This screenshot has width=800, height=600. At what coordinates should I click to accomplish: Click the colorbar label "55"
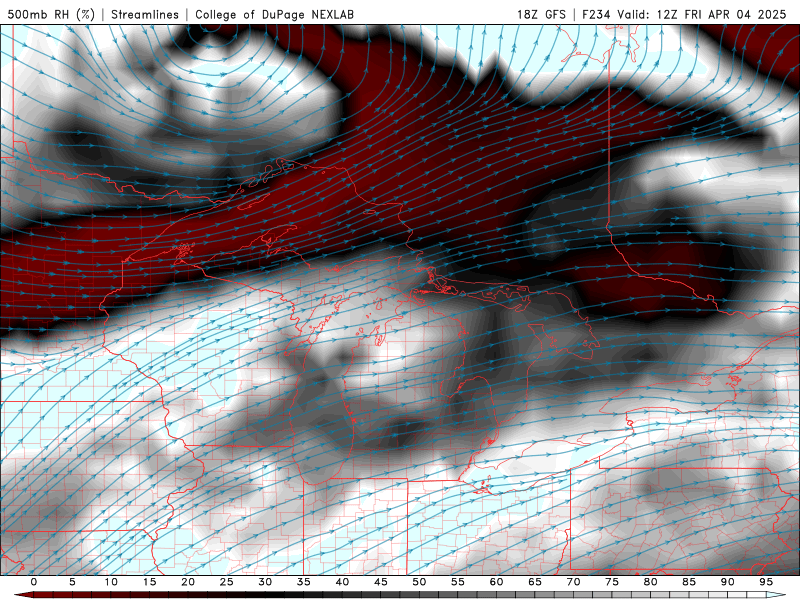point(458,582)
